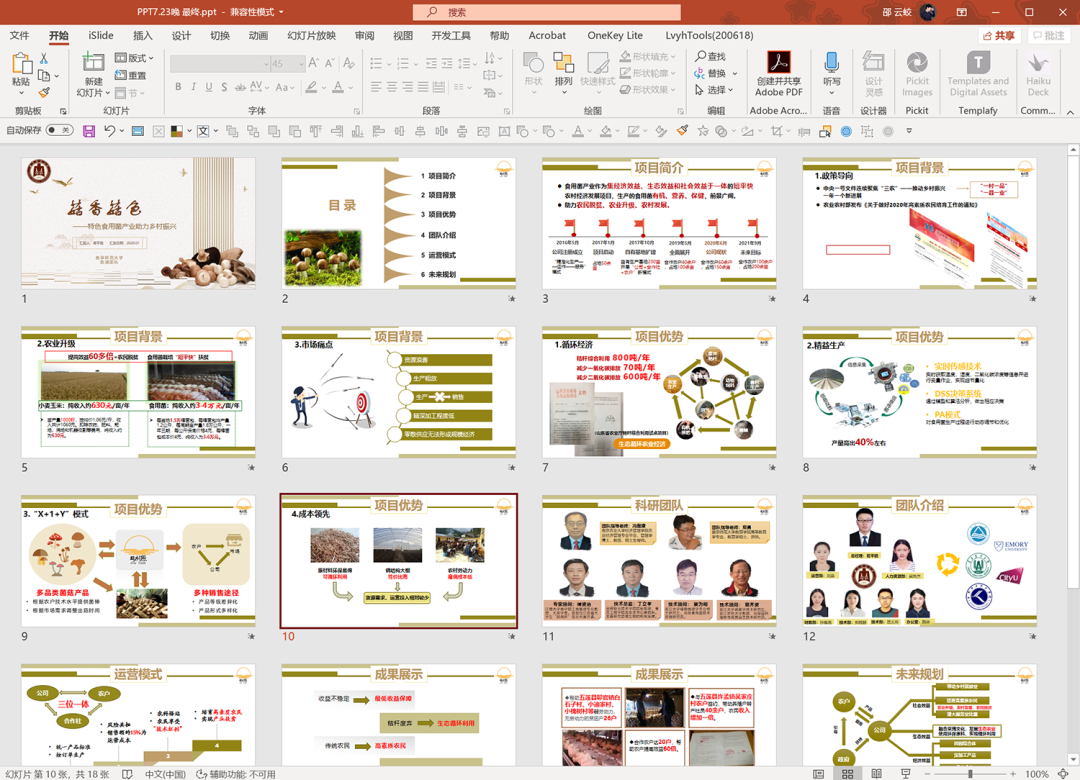This screenshot has width=1080, height=780.
Task: Open compatibility mode title dropdown arrow
Action: (x=281, y=12)
